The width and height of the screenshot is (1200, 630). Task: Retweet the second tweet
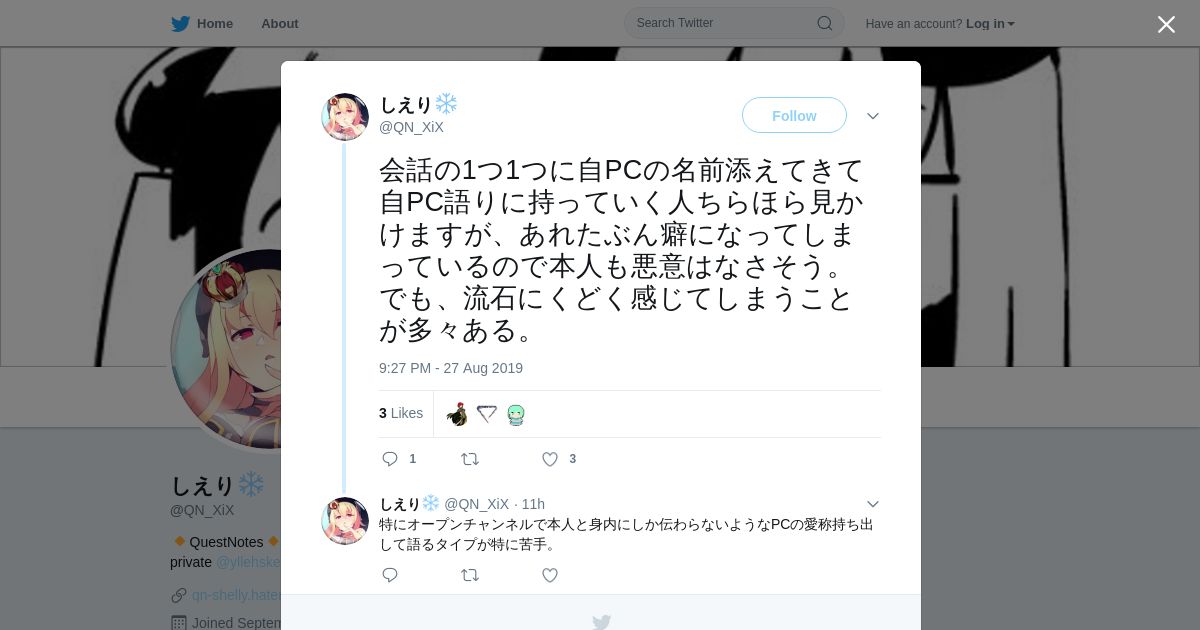click(x=470, y=575)
